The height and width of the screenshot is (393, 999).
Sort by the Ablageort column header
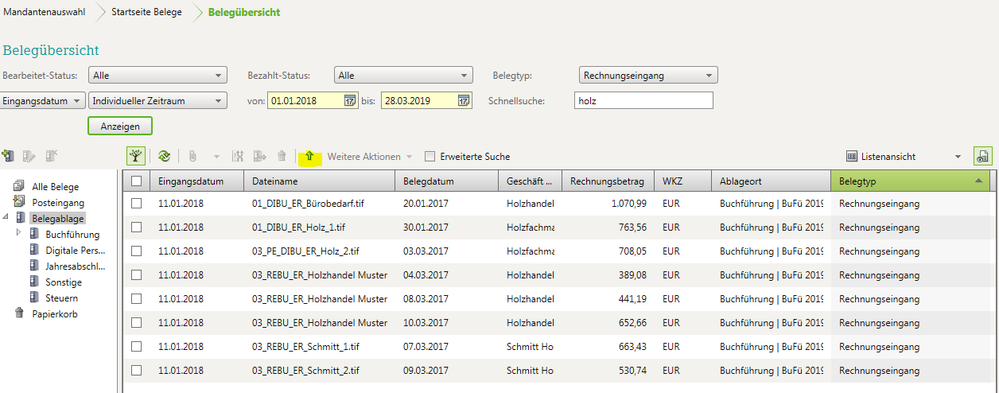pos(771,181)
